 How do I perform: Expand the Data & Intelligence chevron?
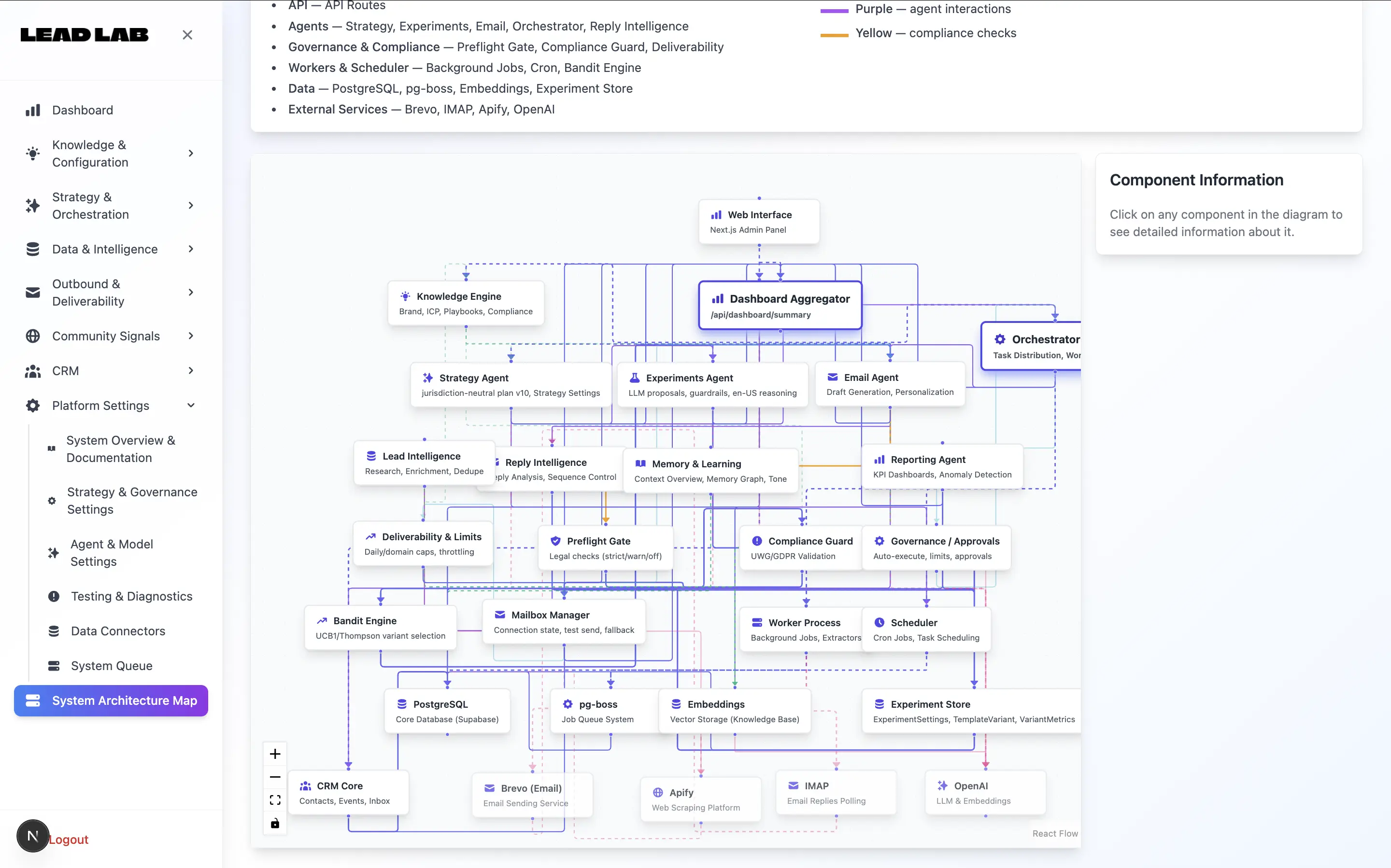[x=191, y=249]
